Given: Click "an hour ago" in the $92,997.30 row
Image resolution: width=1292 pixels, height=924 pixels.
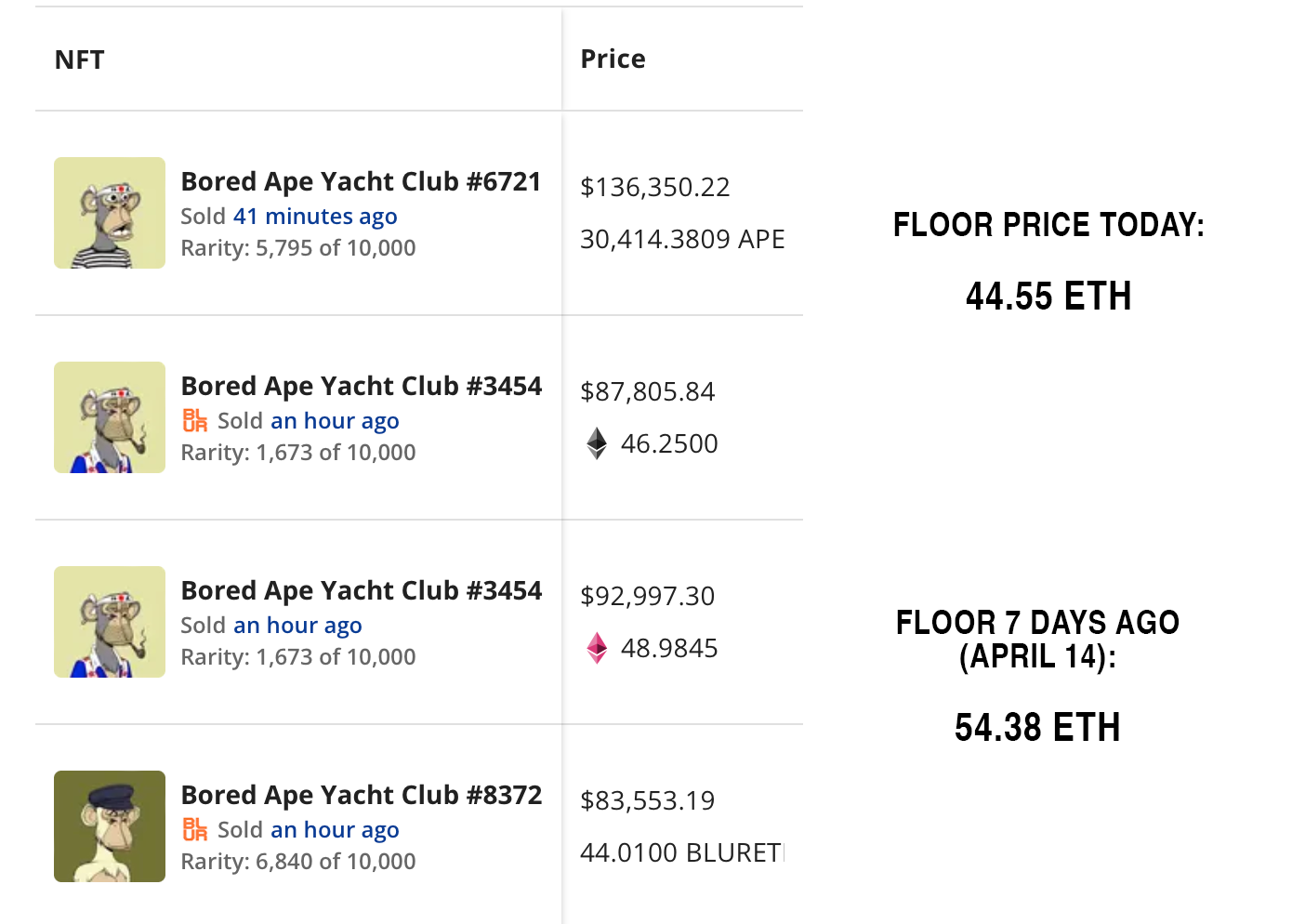Looking at the screenshot, I should (x=297, y=626).
